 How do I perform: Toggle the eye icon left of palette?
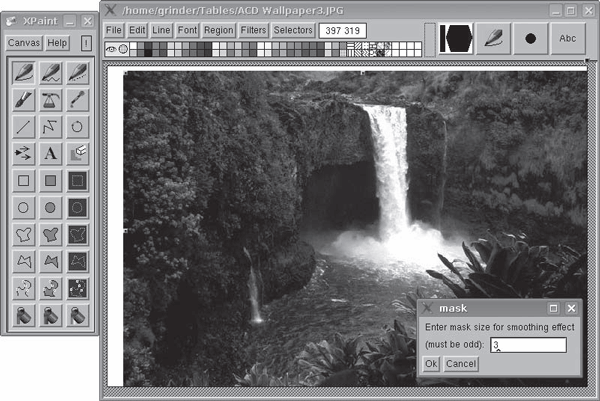pos(110,48)
